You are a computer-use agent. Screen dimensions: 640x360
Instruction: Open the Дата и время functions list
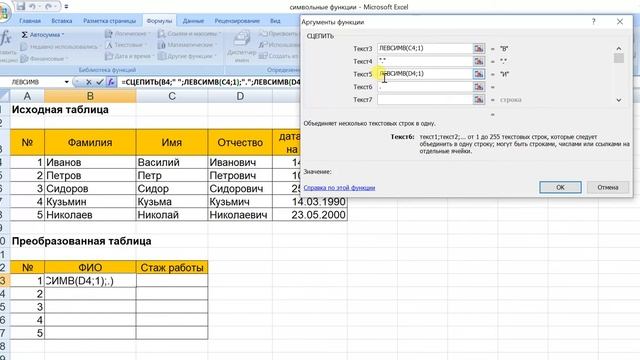point(129,56)
